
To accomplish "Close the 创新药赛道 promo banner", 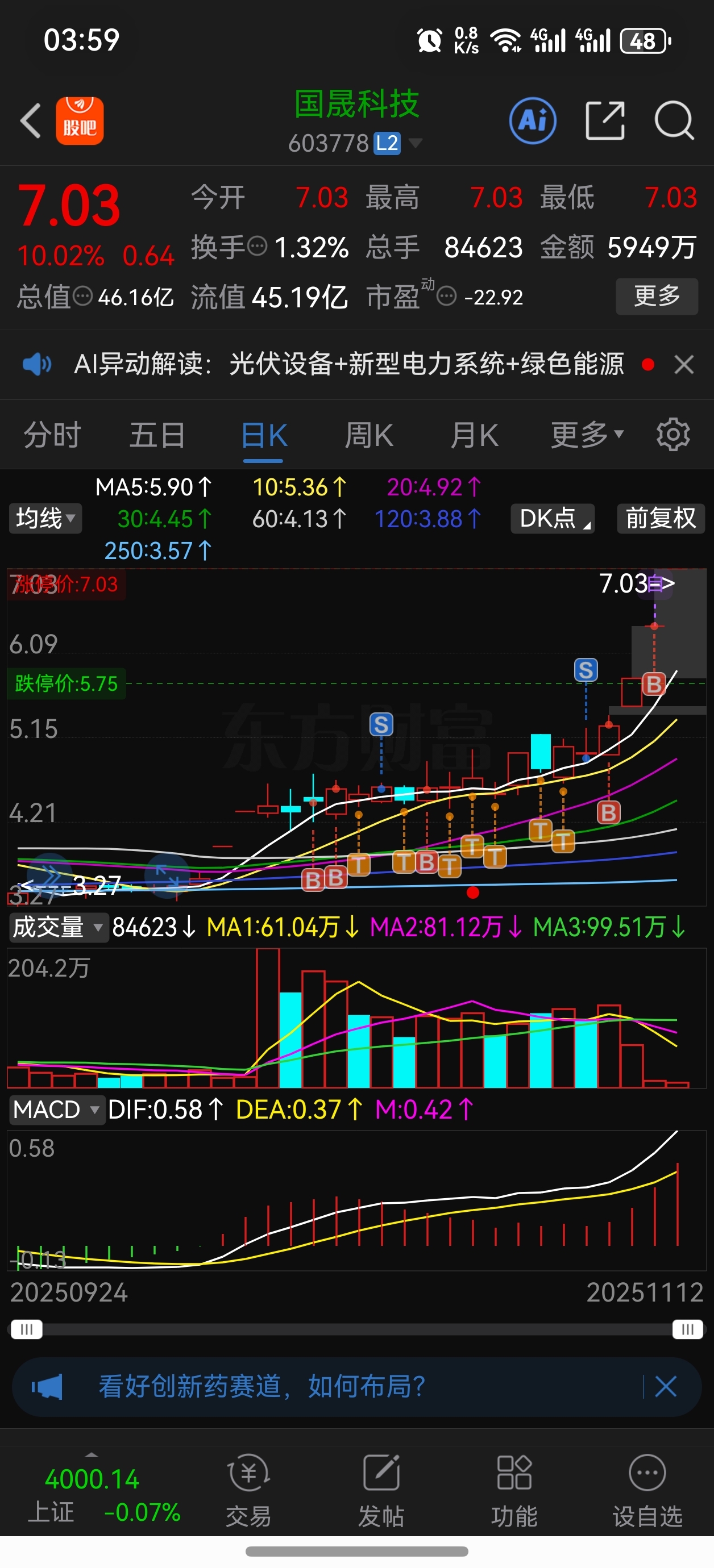I will (665, 1387).
